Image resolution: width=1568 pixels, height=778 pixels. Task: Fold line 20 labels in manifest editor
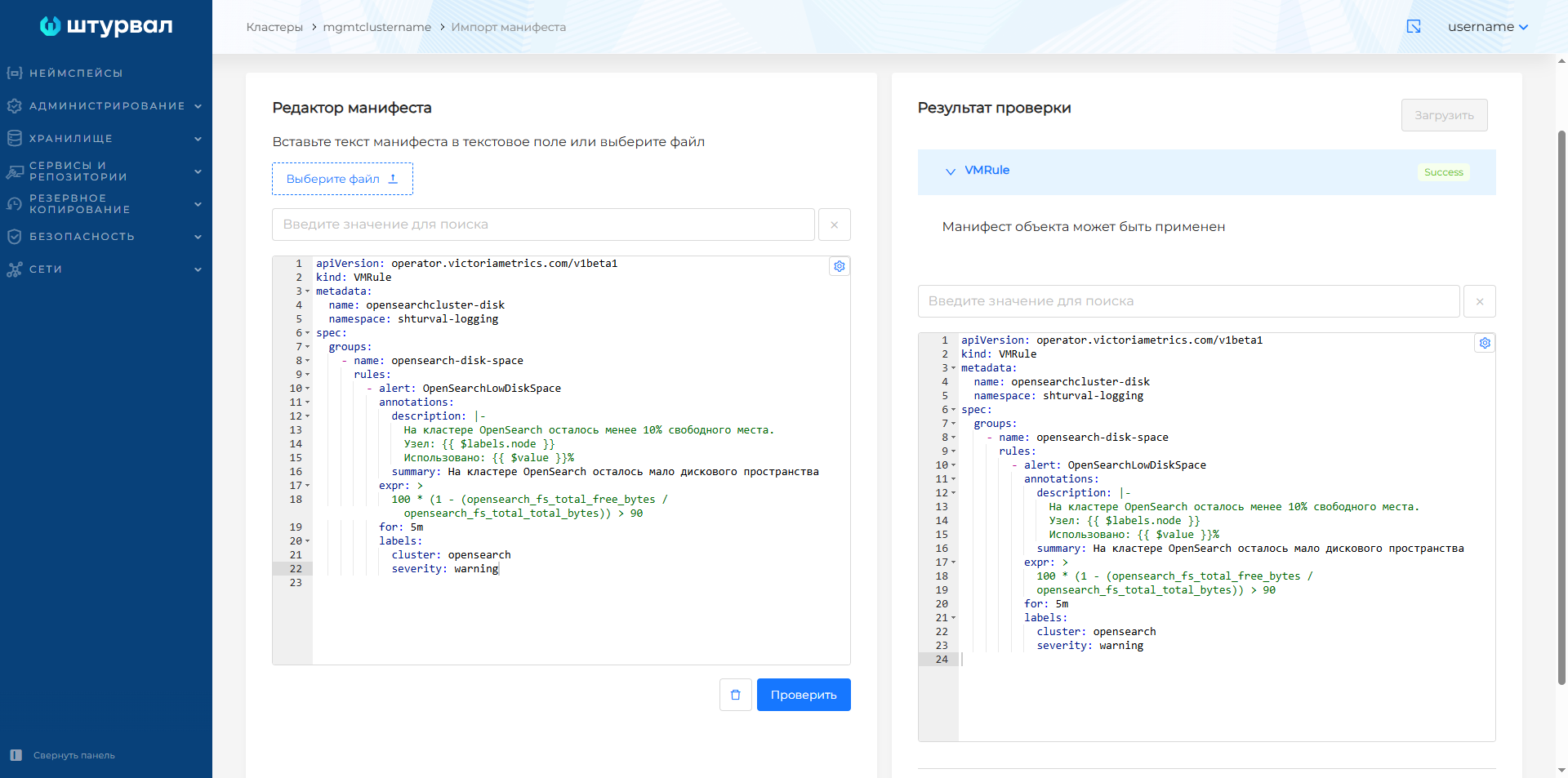308,541
